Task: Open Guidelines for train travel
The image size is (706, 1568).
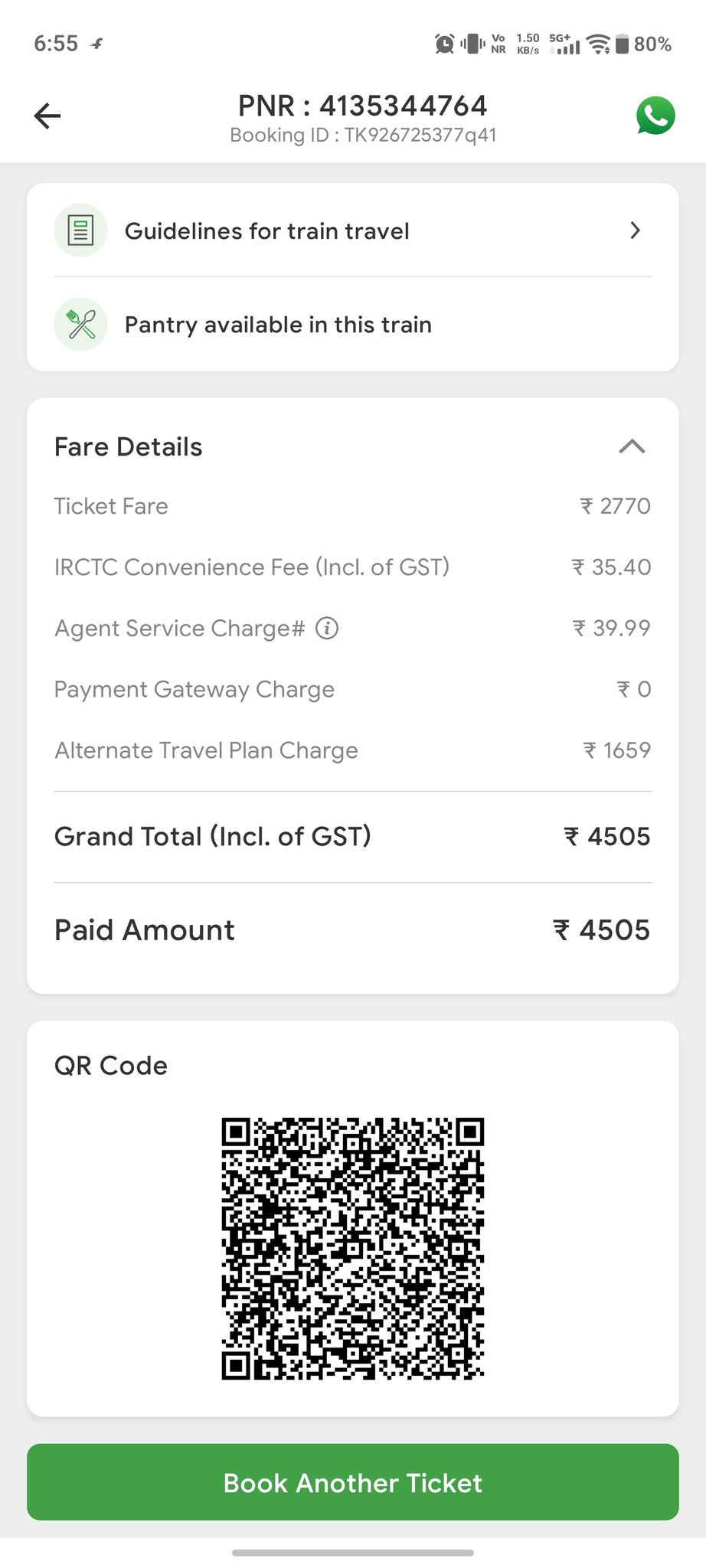Action: click(x=267, y=231)
